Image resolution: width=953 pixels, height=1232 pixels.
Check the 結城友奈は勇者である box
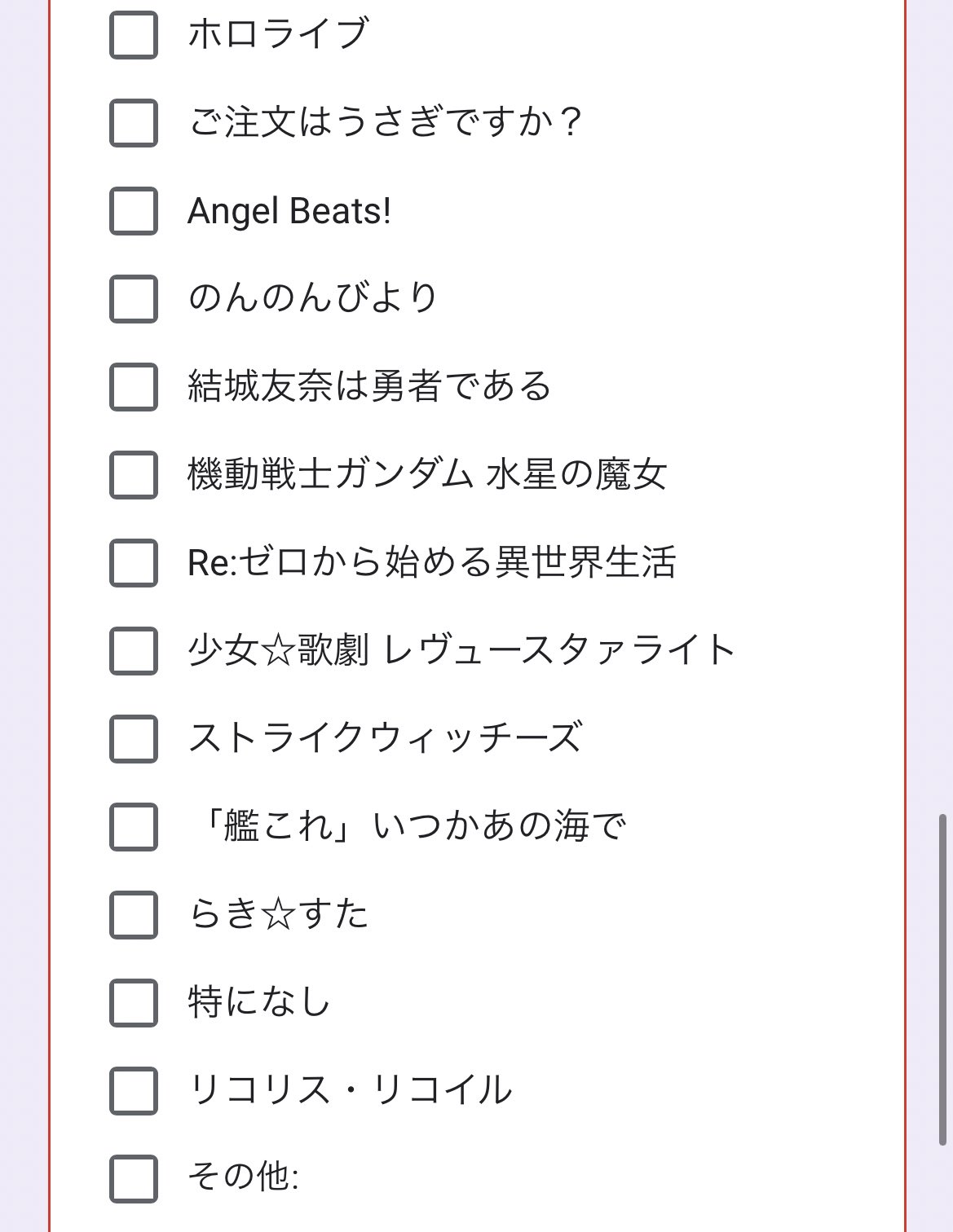134,386
